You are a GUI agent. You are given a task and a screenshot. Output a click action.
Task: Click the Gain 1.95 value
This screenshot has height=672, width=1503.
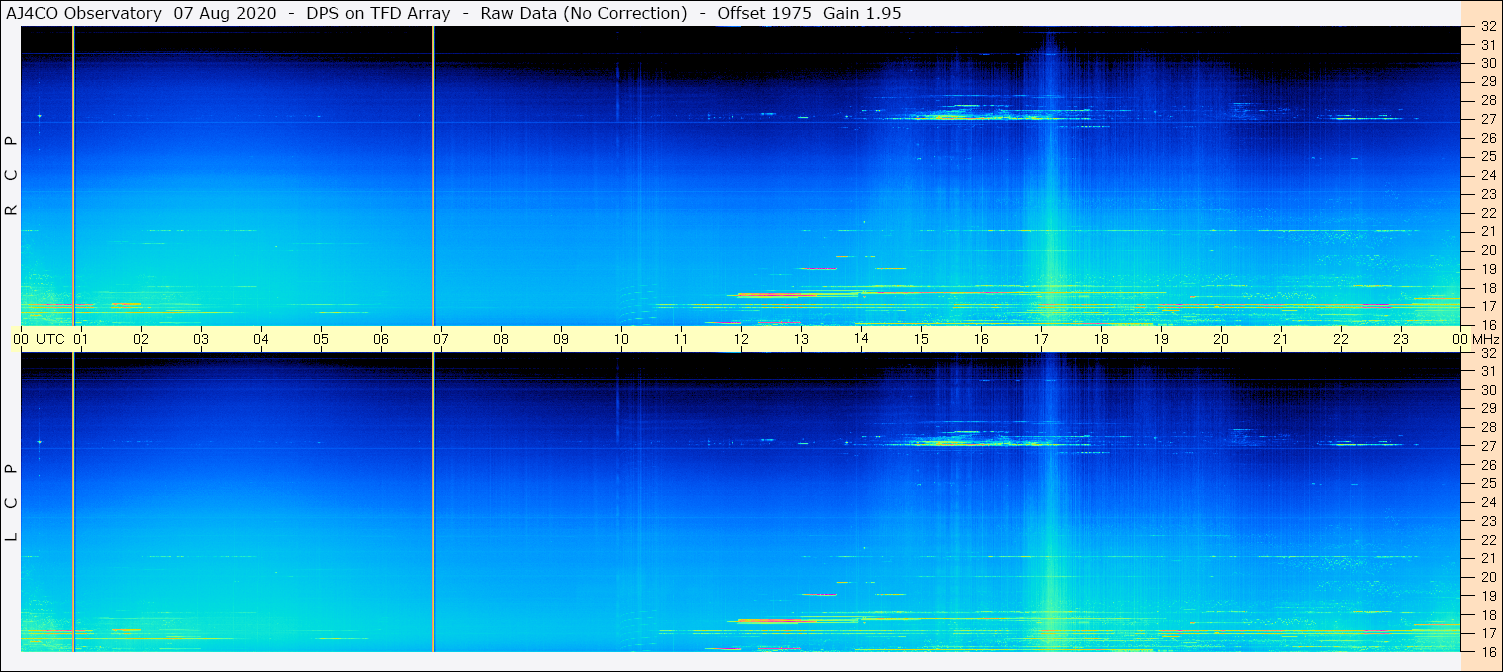click(x=862, y=13)
